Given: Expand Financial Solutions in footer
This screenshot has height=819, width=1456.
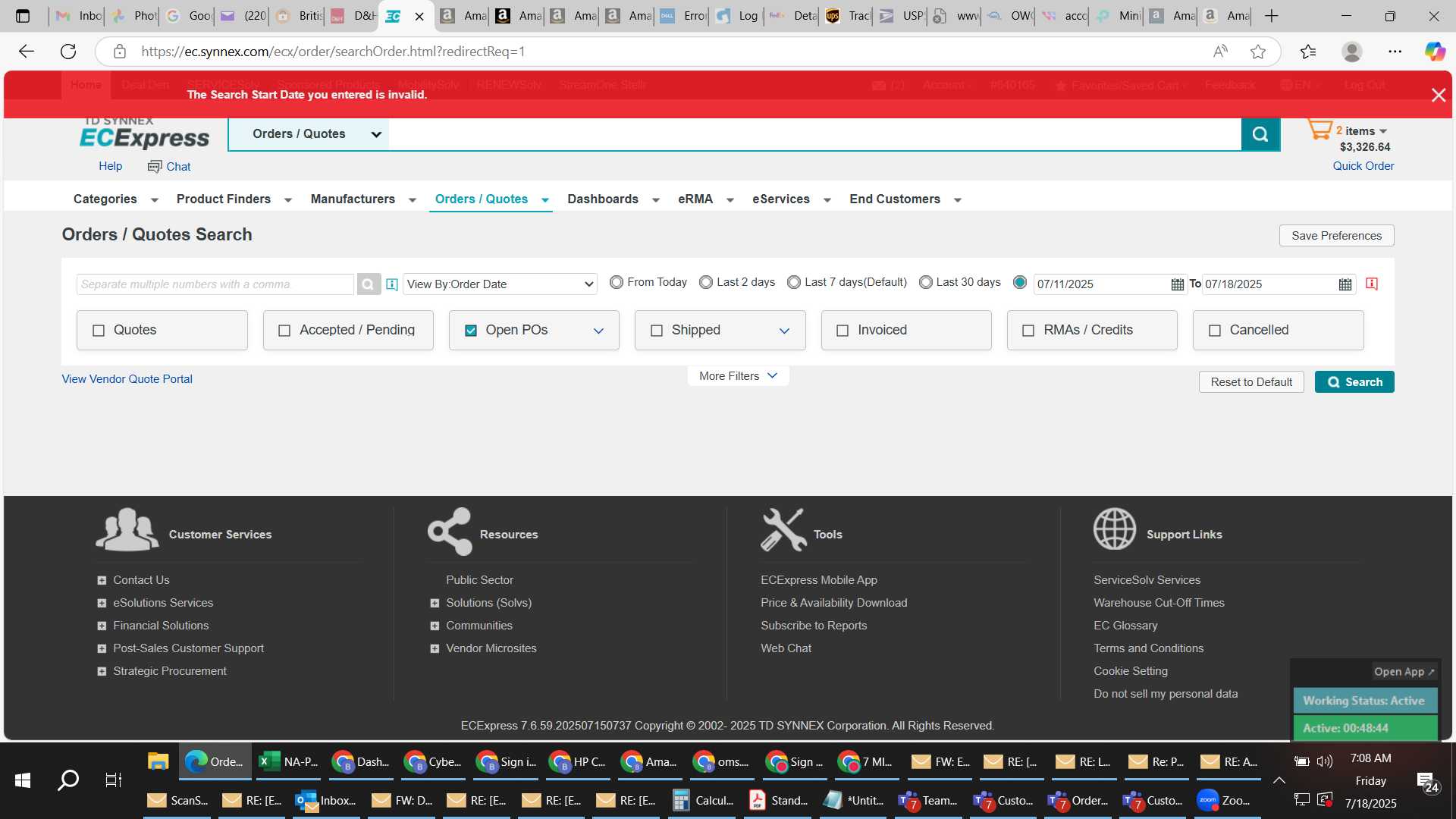Looking at the screenshot, I should click(102, 626).
